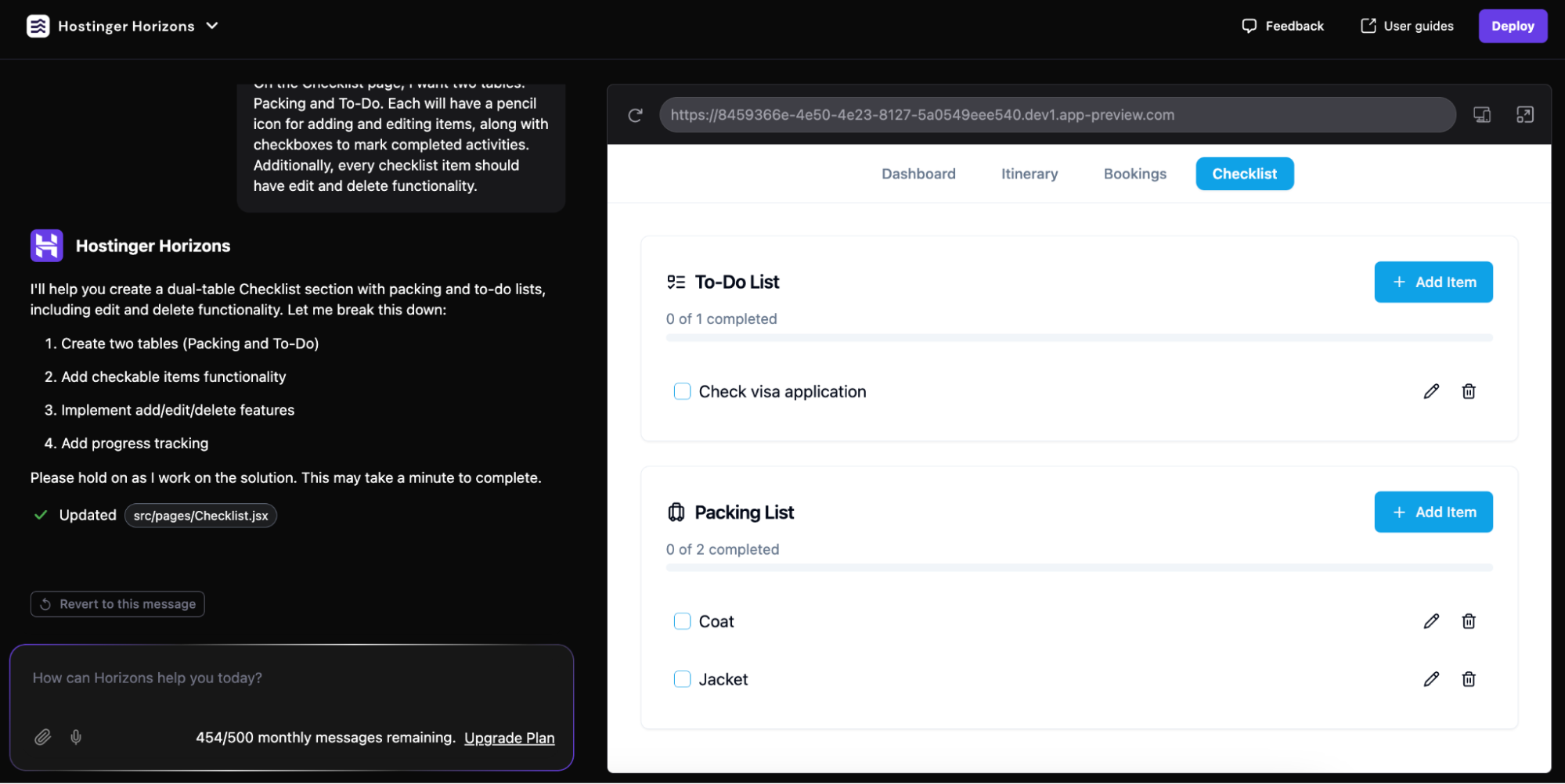Delete the Coat packing item
The image size is (1565, 784).
[x=1469, y=620]
